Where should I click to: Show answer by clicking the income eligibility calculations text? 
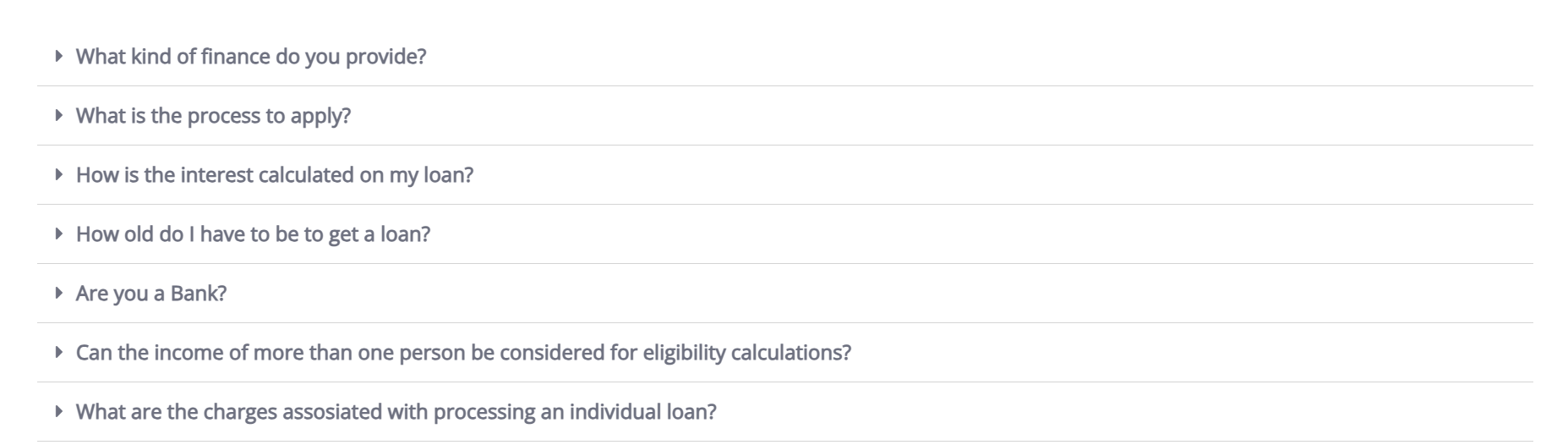(462, 353)
